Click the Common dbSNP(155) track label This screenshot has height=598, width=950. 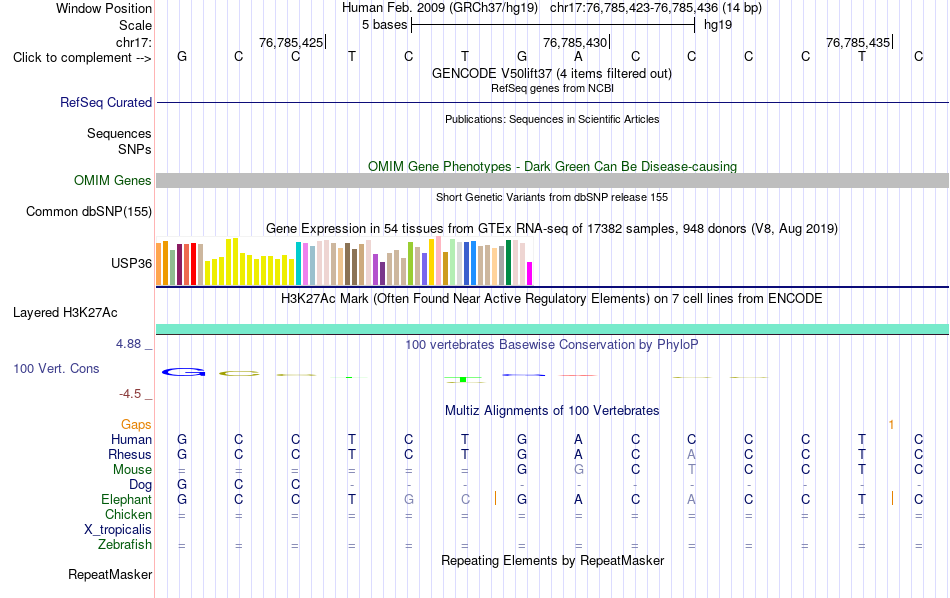pyautogui.click(x=89, y=211)
